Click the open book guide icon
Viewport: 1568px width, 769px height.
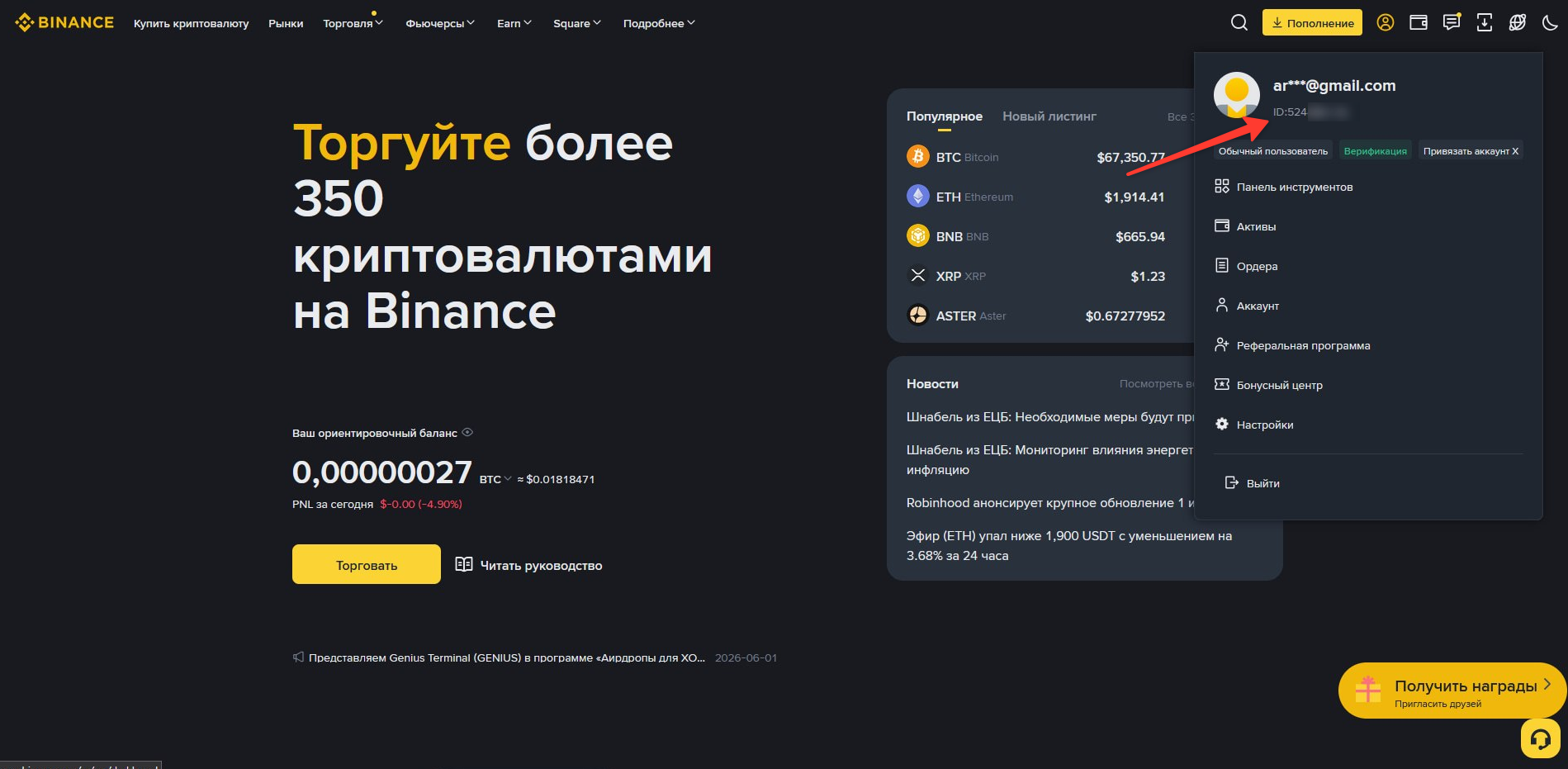[464, 564]
